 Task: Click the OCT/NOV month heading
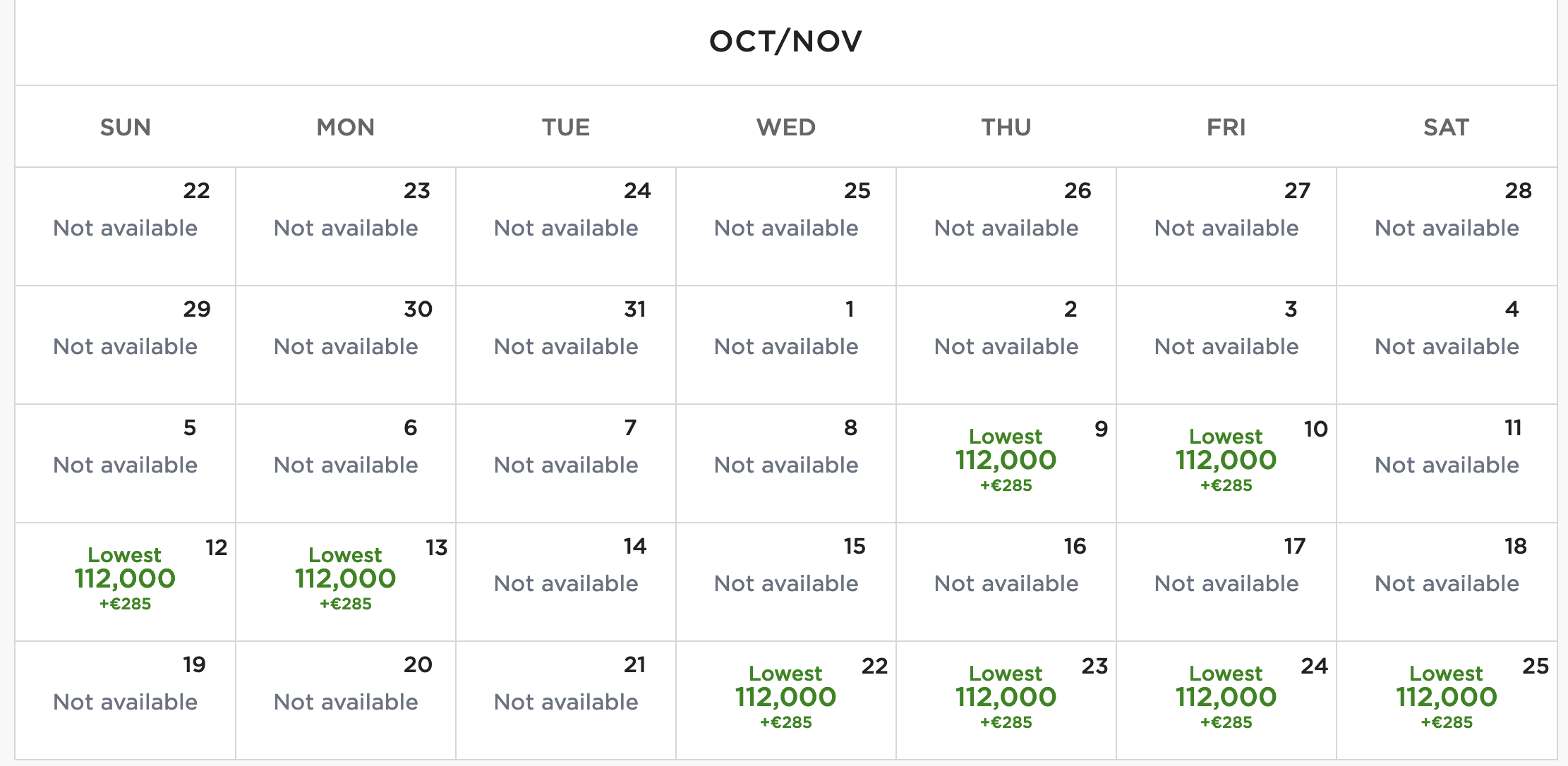pos(785,41)
